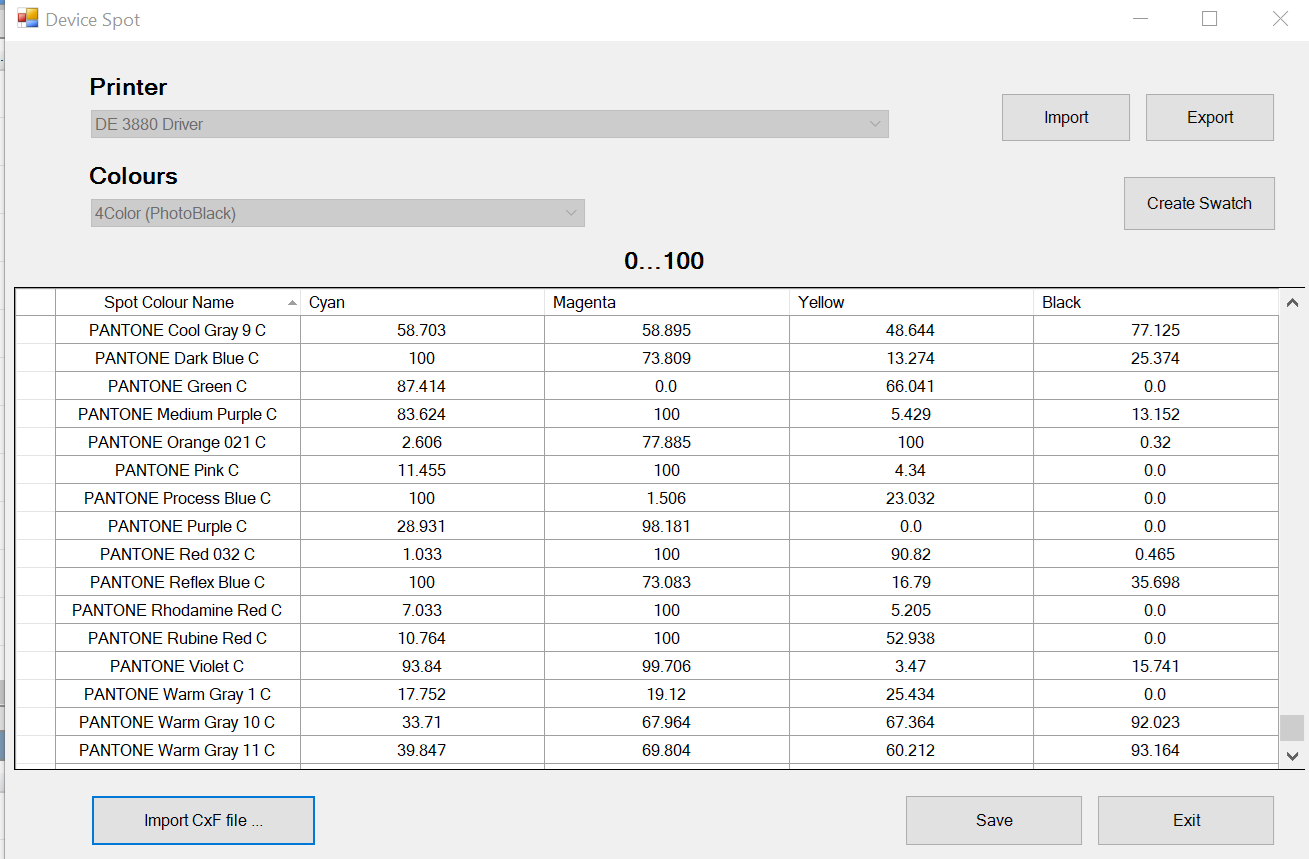Select PANTONE Warm Gray 11 C row
Image resolution: width=1309 pixels, height=859 pixels.
coord(177,749)
